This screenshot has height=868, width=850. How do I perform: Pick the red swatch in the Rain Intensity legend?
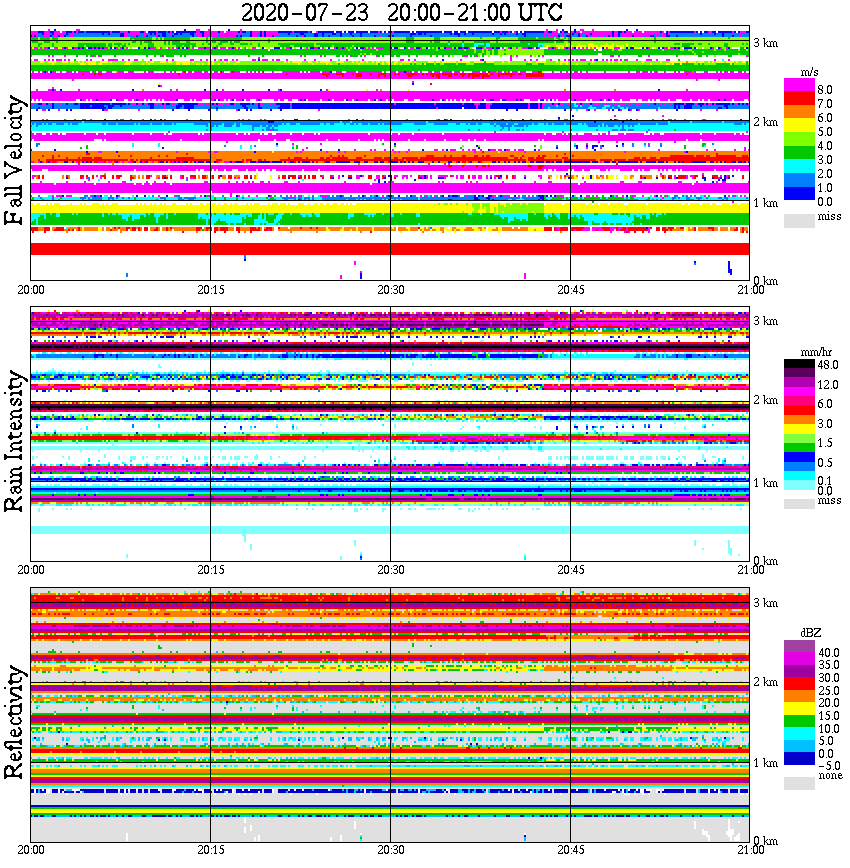coord(799,410)
